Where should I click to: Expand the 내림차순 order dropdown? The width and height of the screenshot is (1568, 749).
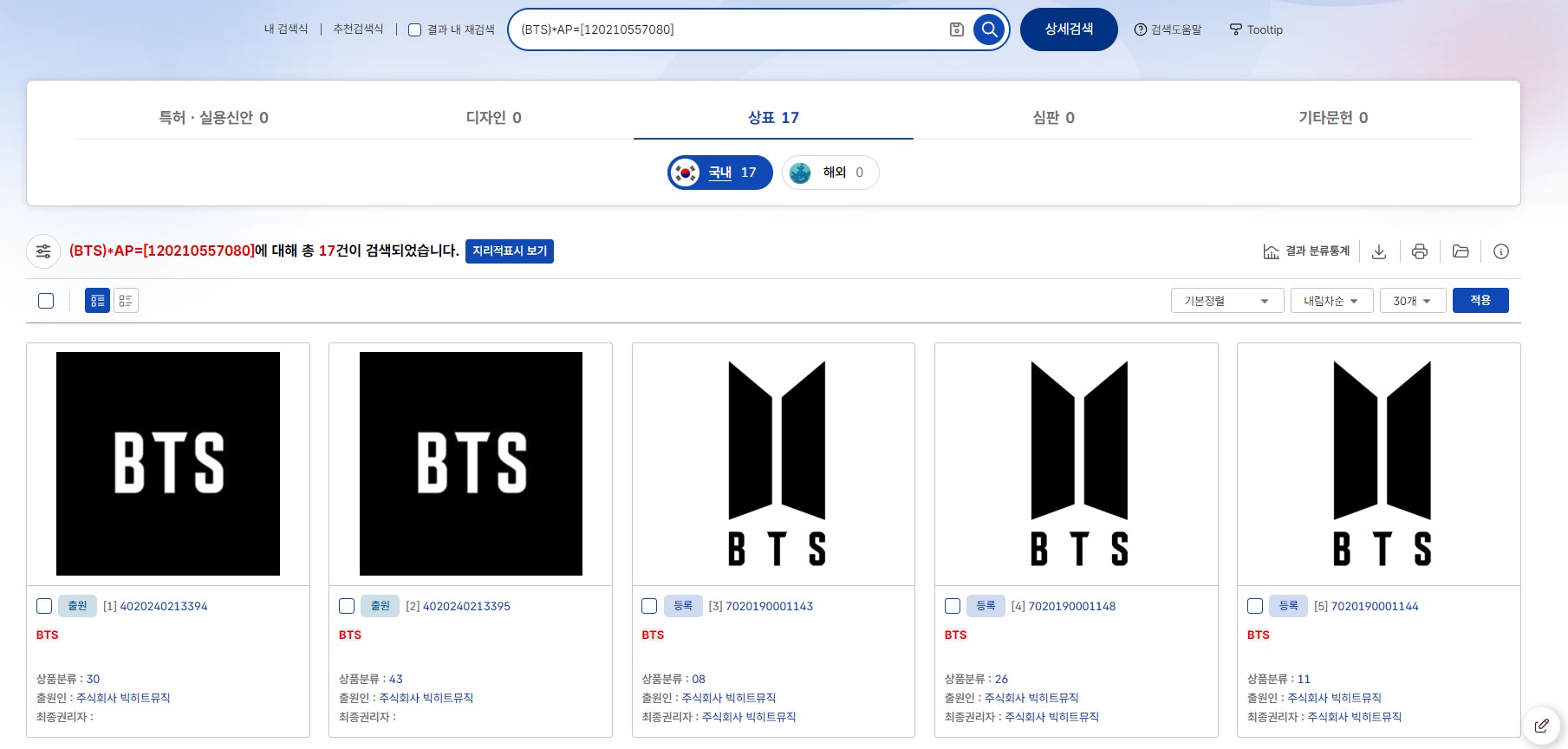coord(1331,301)
